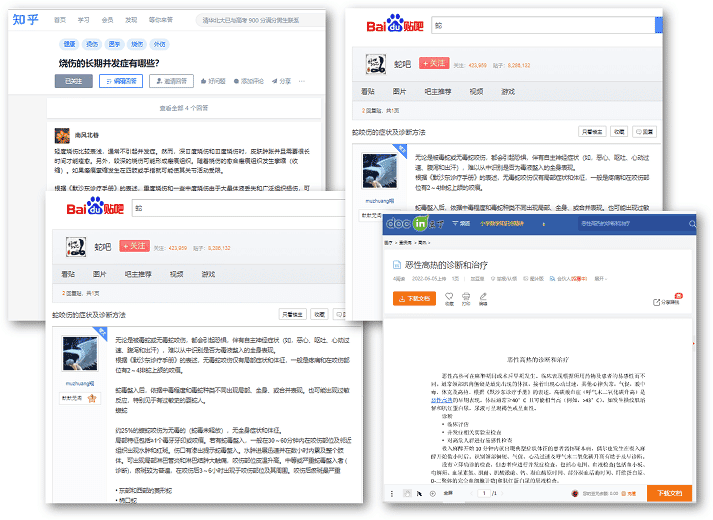The height and width of the screenshot is (520, 713).
Task: Open 发现 in Zhihu navigation
Action: (x=131, y=20)
